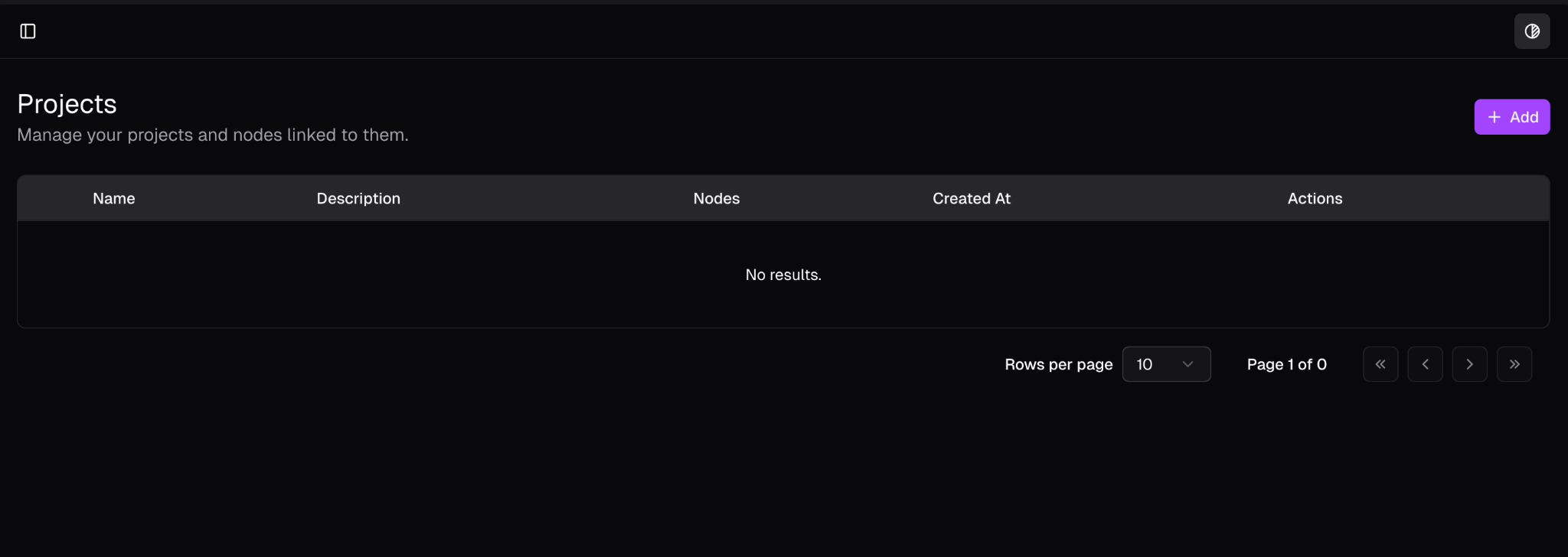Click the Description column header
Viewport: 1568px width, 557px height.
click(x=358, y=199)
